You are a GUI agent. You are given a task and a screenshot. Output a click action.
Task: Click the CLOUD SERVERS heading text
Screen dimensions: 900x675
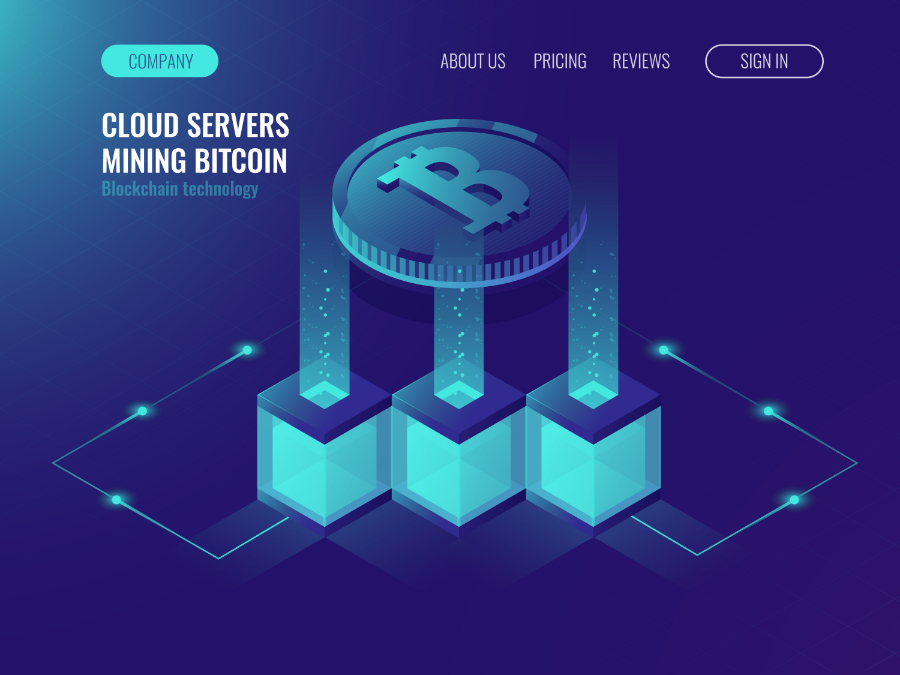[x=195, y=125]
